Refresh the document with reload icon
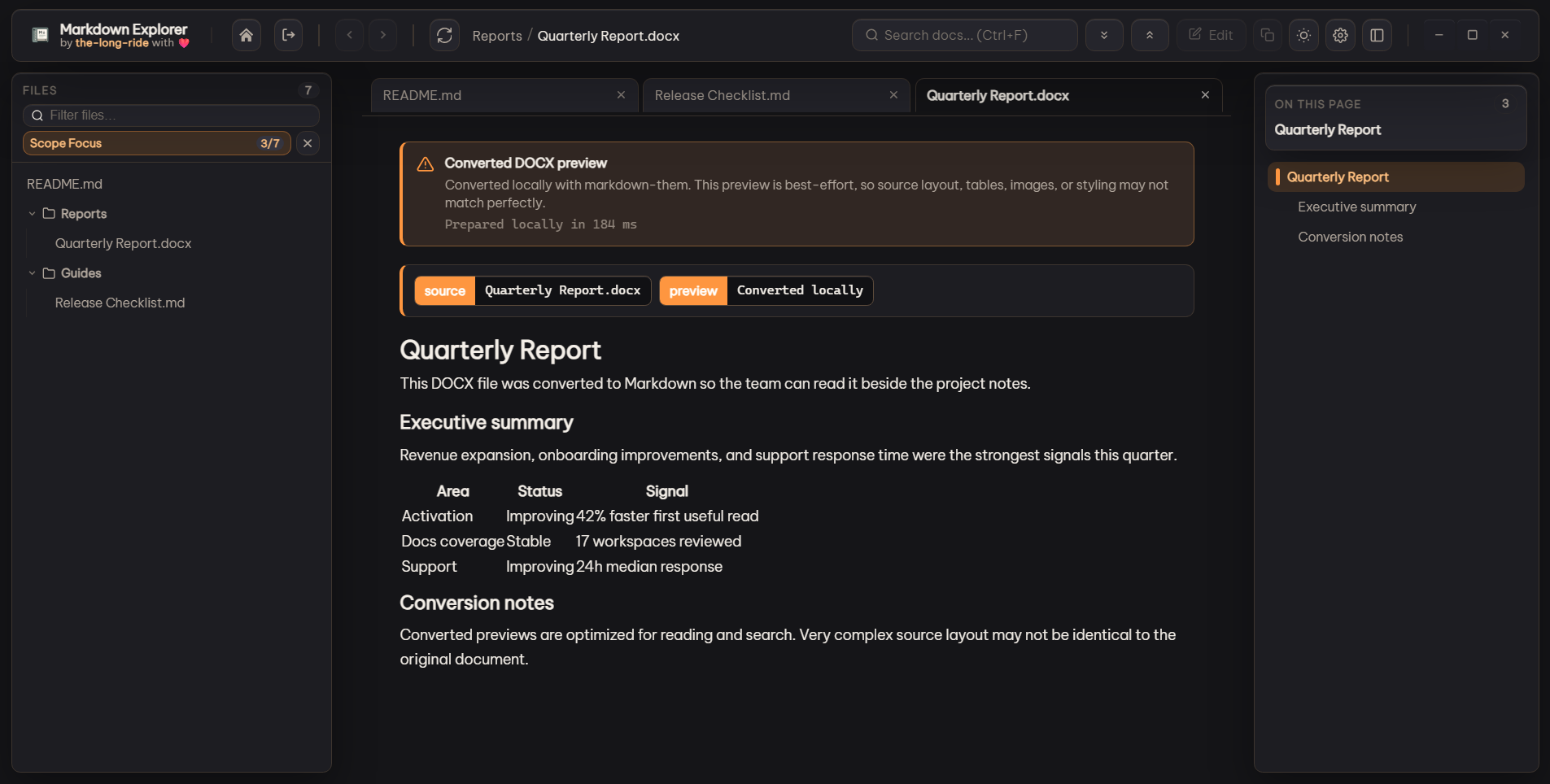 (x=444, y=35)
